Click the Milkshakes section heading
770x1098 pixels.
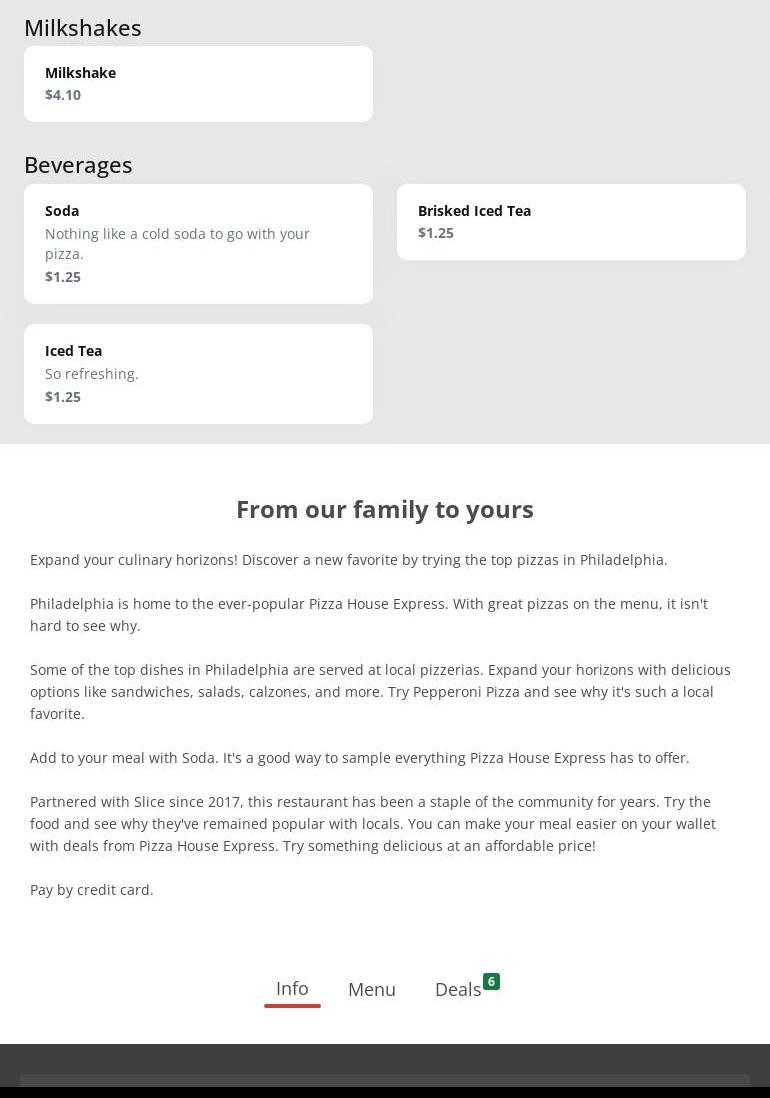83,28
